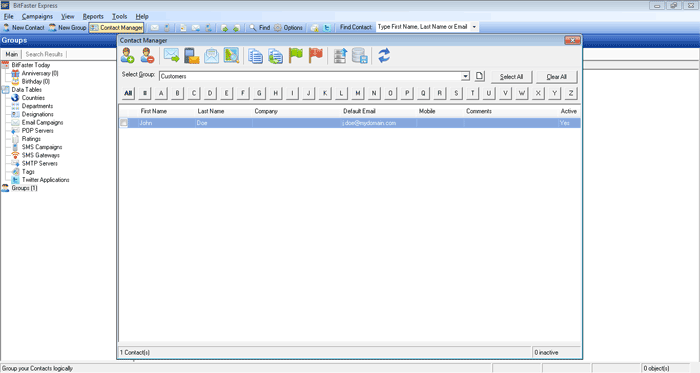Open the Select Group dropdown

(465, 76)
